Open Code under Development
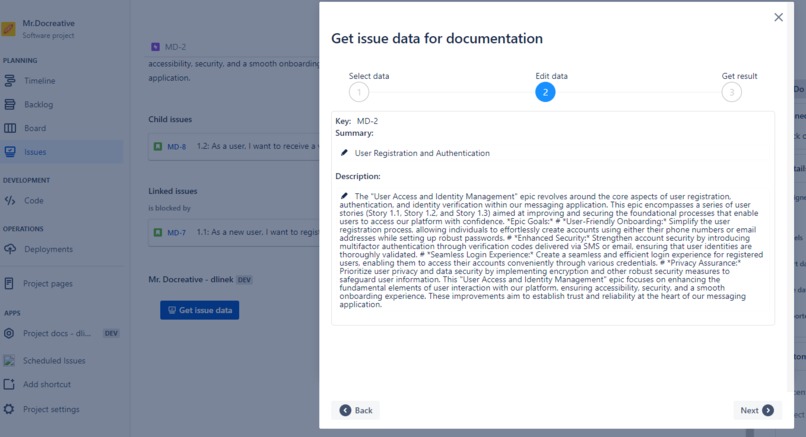This screenshot has width=806, height=437. point(33,201)
